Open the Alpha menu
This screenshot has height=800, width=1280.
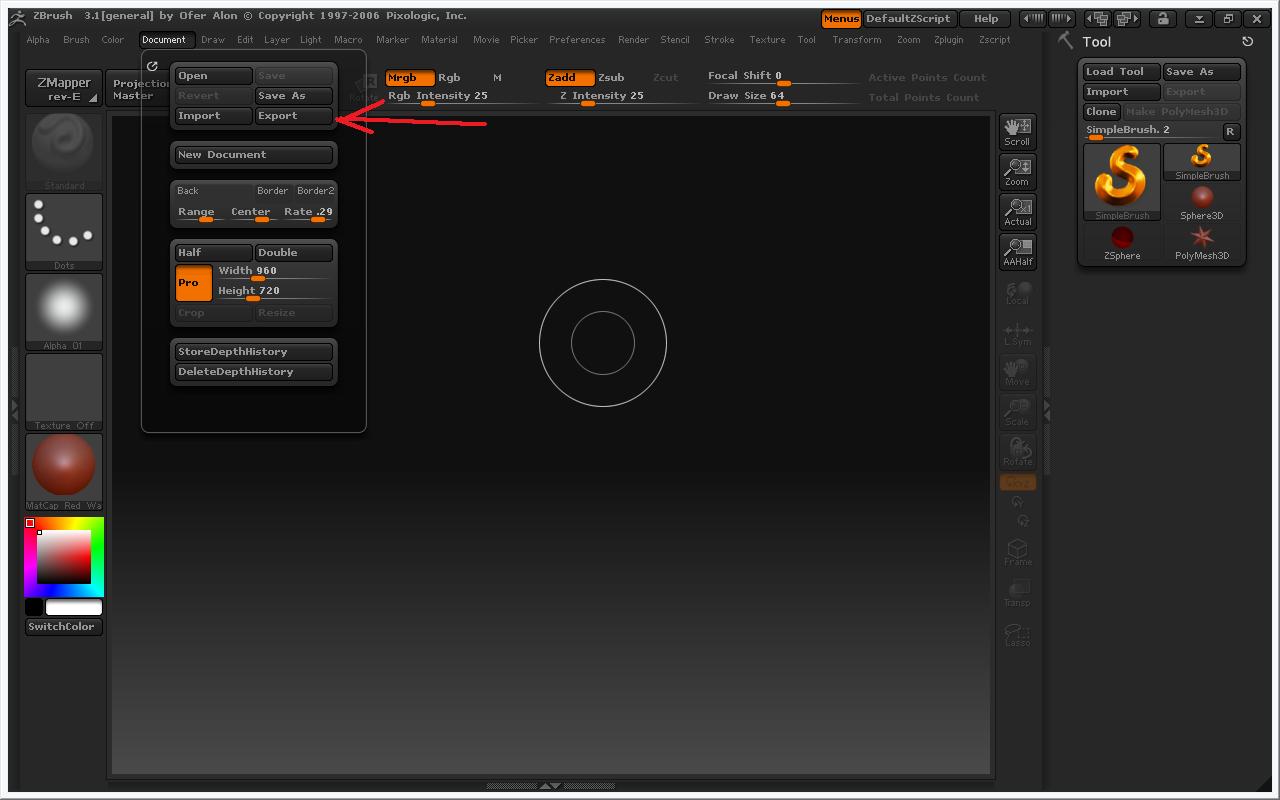click(x=38, y=40)
